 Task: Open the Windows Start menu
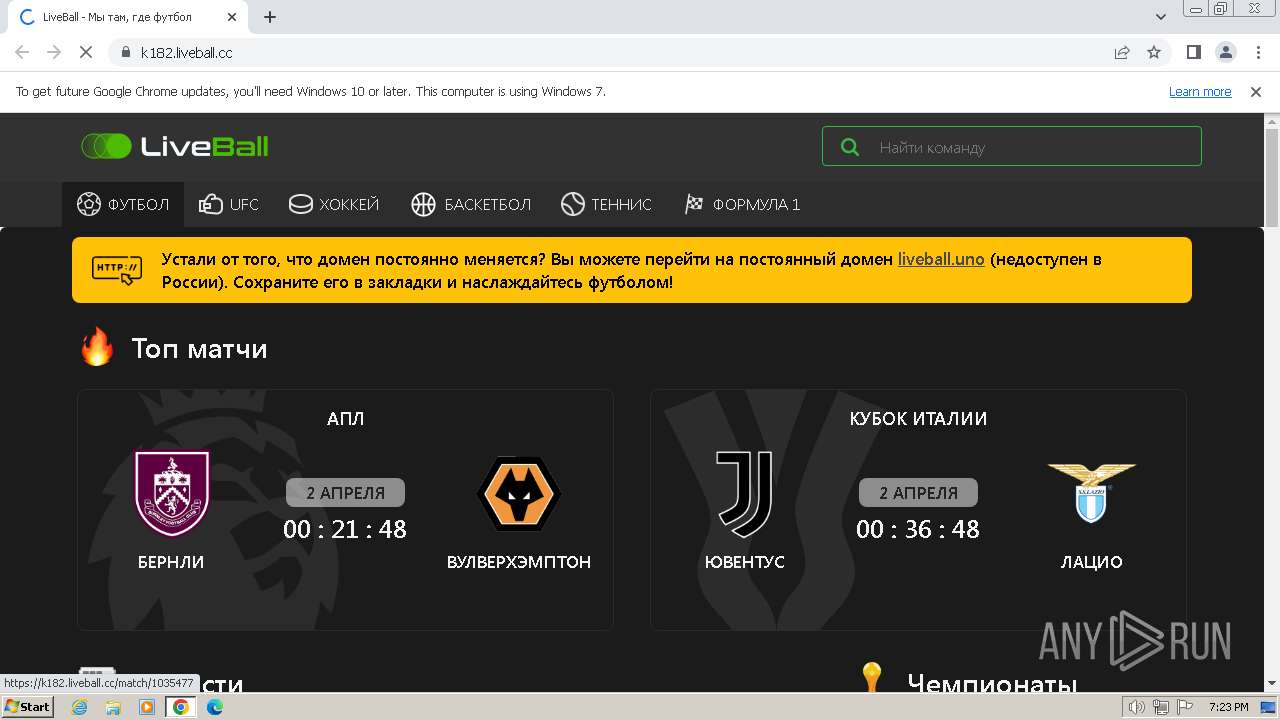coord(28,707)
